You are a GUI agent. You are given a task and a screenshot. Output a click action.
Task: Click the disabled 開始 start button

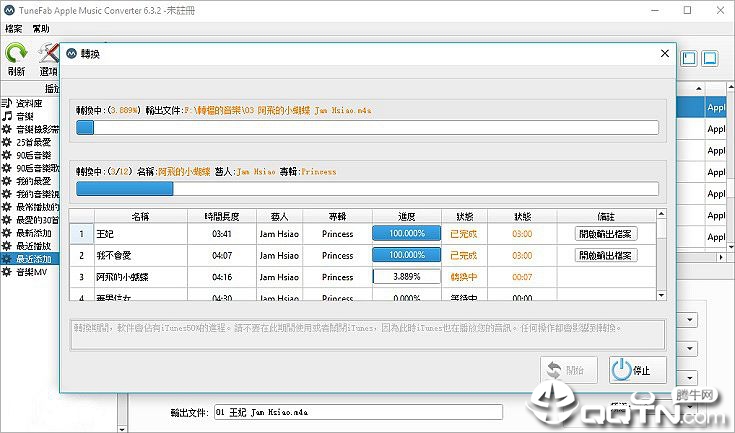coord(569,370)
